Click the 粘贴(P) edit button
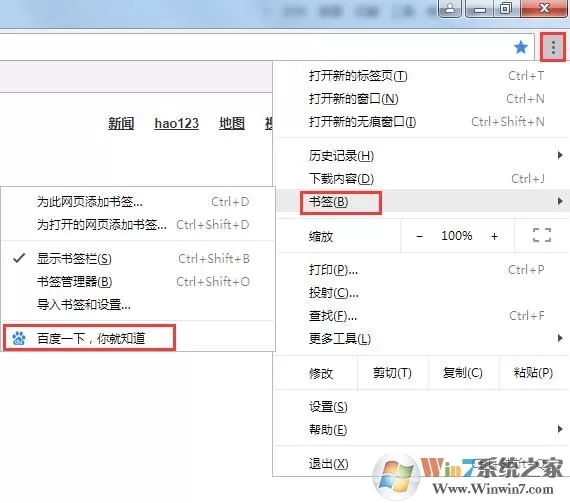The image size is (570, 503). coord(533,373)
